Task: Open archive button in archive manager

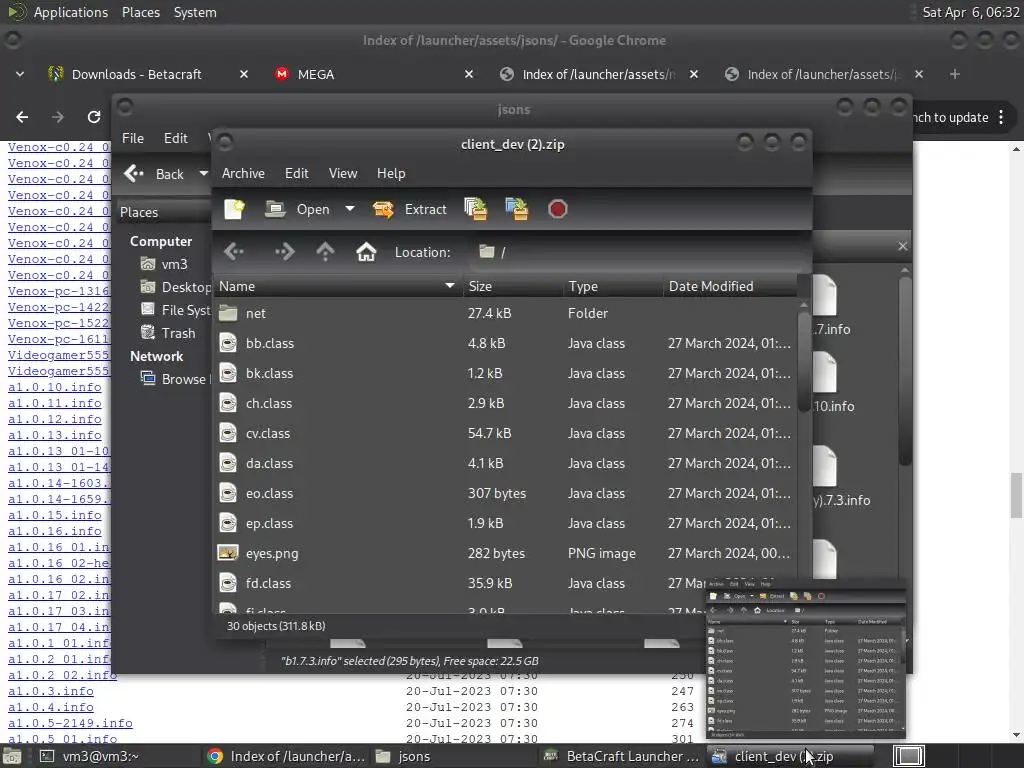Action: (298, 209)
